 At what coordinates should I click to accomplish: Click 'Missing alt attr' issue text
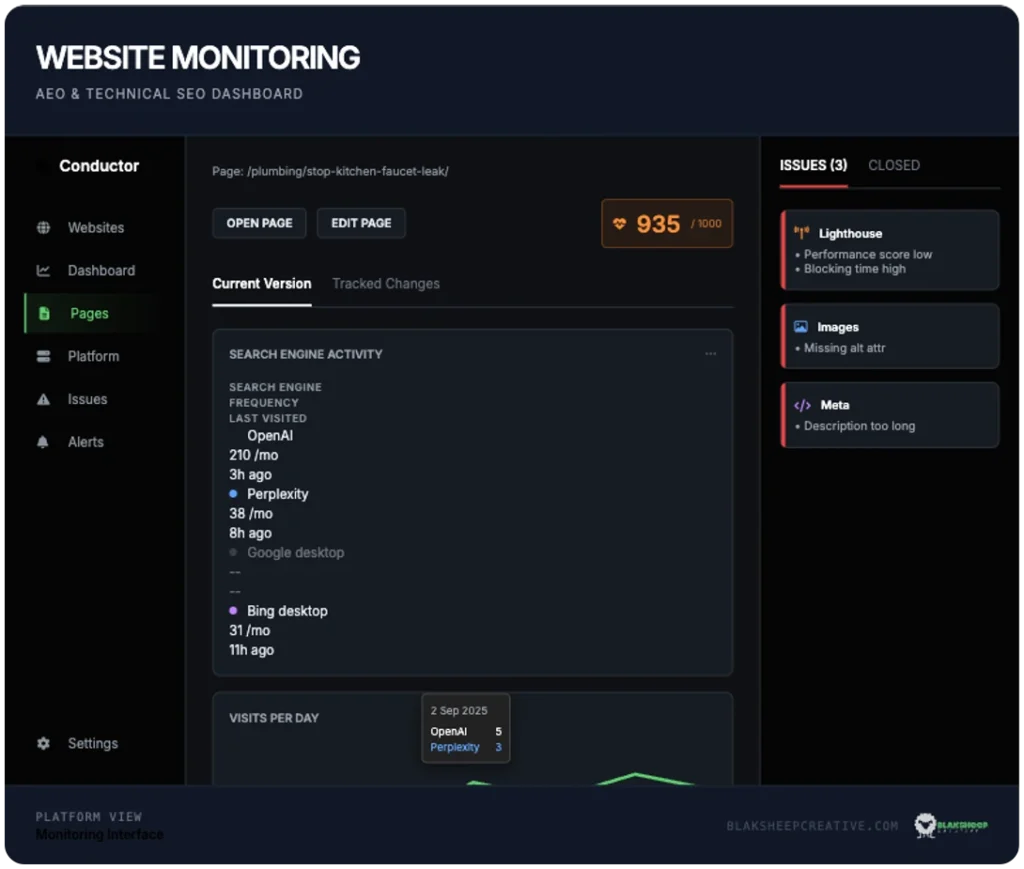click(844, 348)
